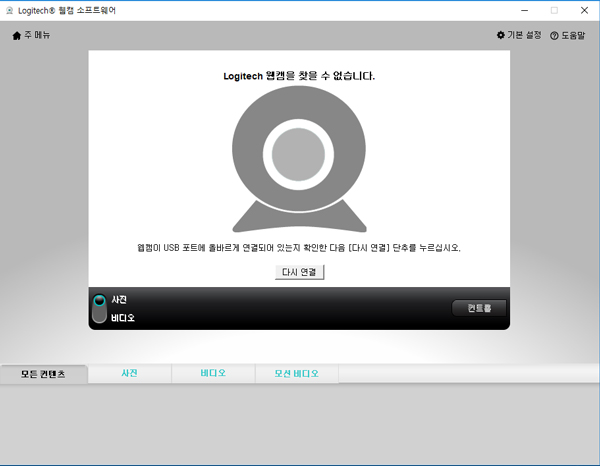Switch to the 모션 비디오 tab
The width and height of the screenshot is (600, 466).
(297, 373)
